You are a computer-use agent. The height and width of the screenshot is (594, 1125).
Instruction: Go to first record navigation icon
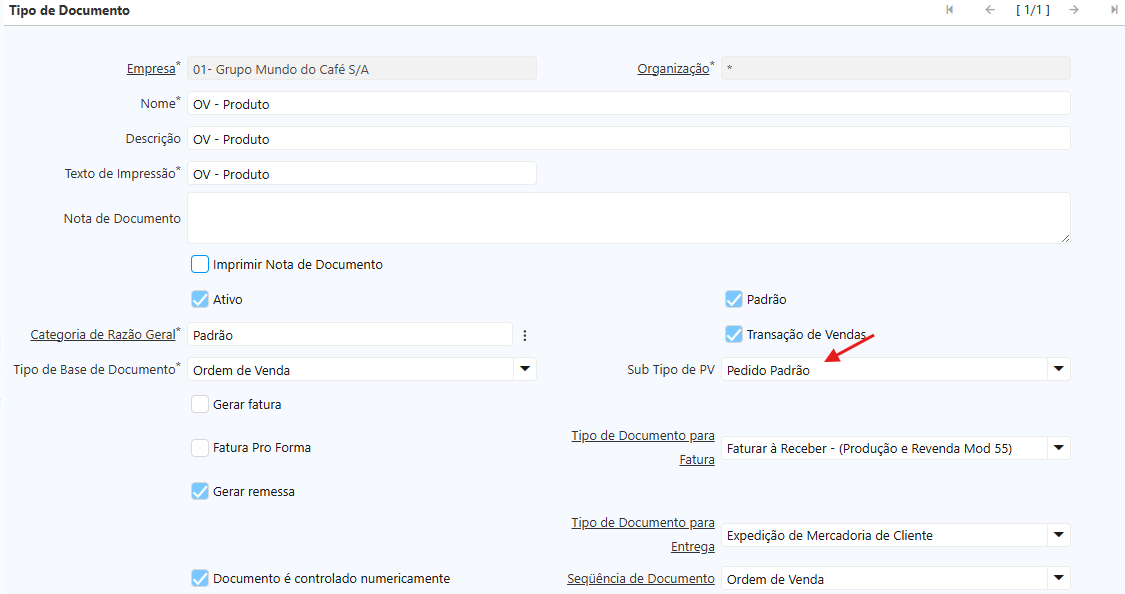click(949, 10)
